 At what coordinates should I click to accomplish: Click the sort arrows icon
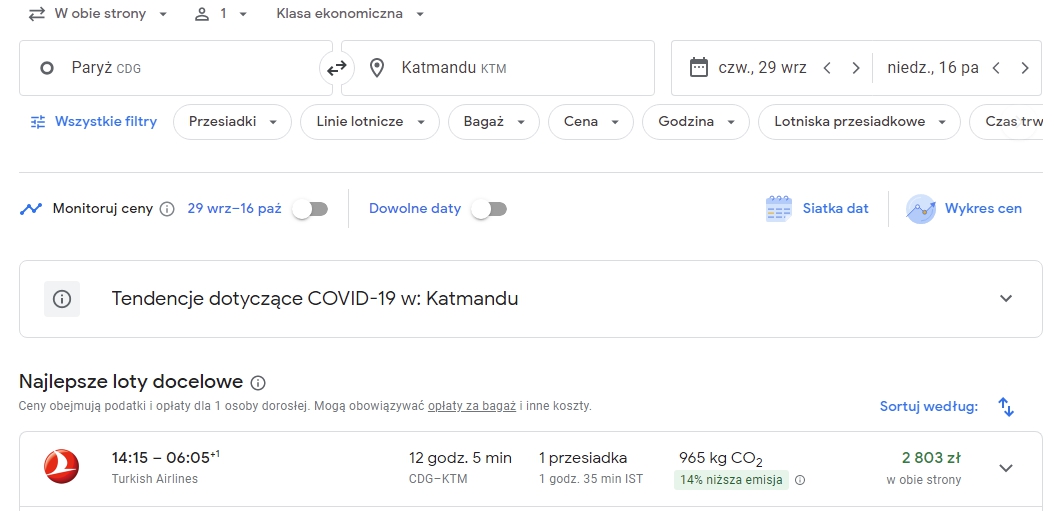pos(1006,407)
